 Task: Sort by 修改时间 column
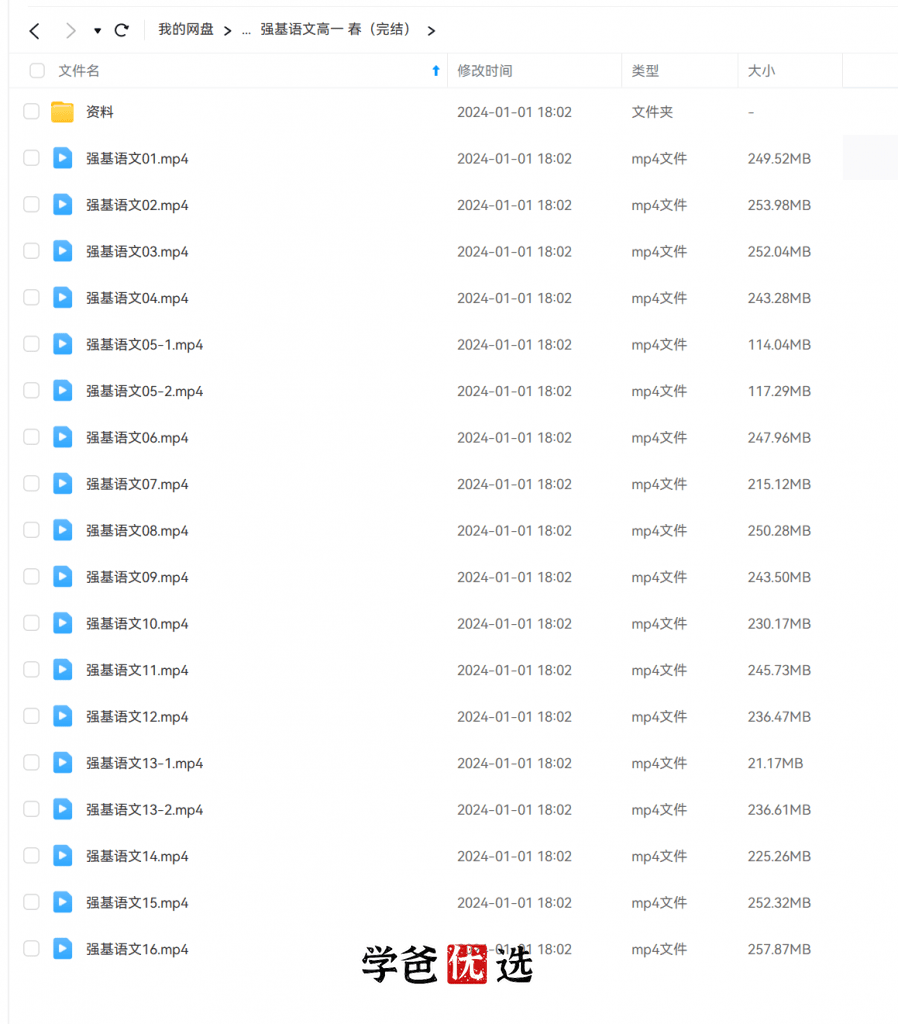(485, 71)
